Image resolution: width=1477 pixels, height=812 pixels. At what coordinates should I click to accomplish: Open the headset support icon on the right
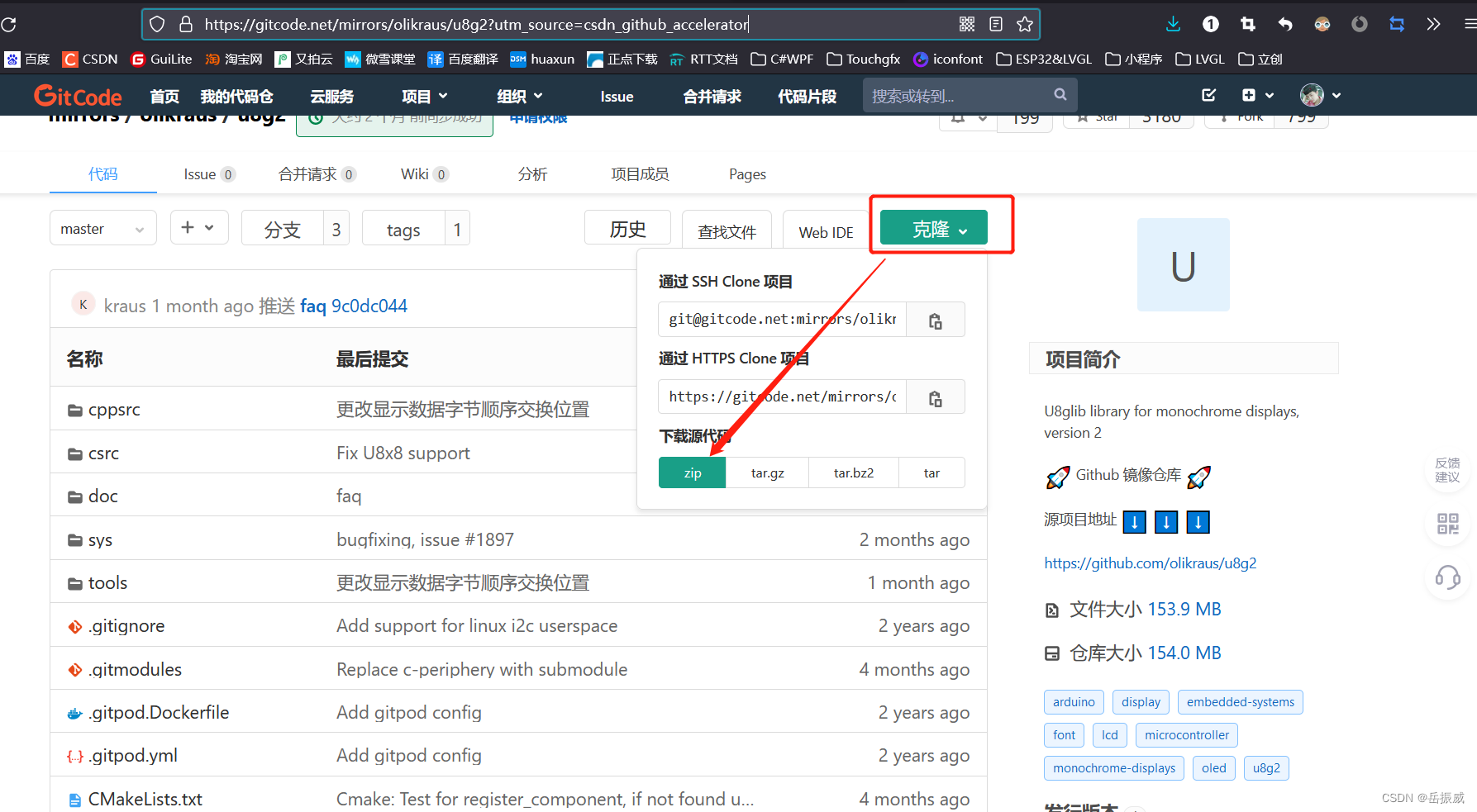click(x=1447, y=578)
